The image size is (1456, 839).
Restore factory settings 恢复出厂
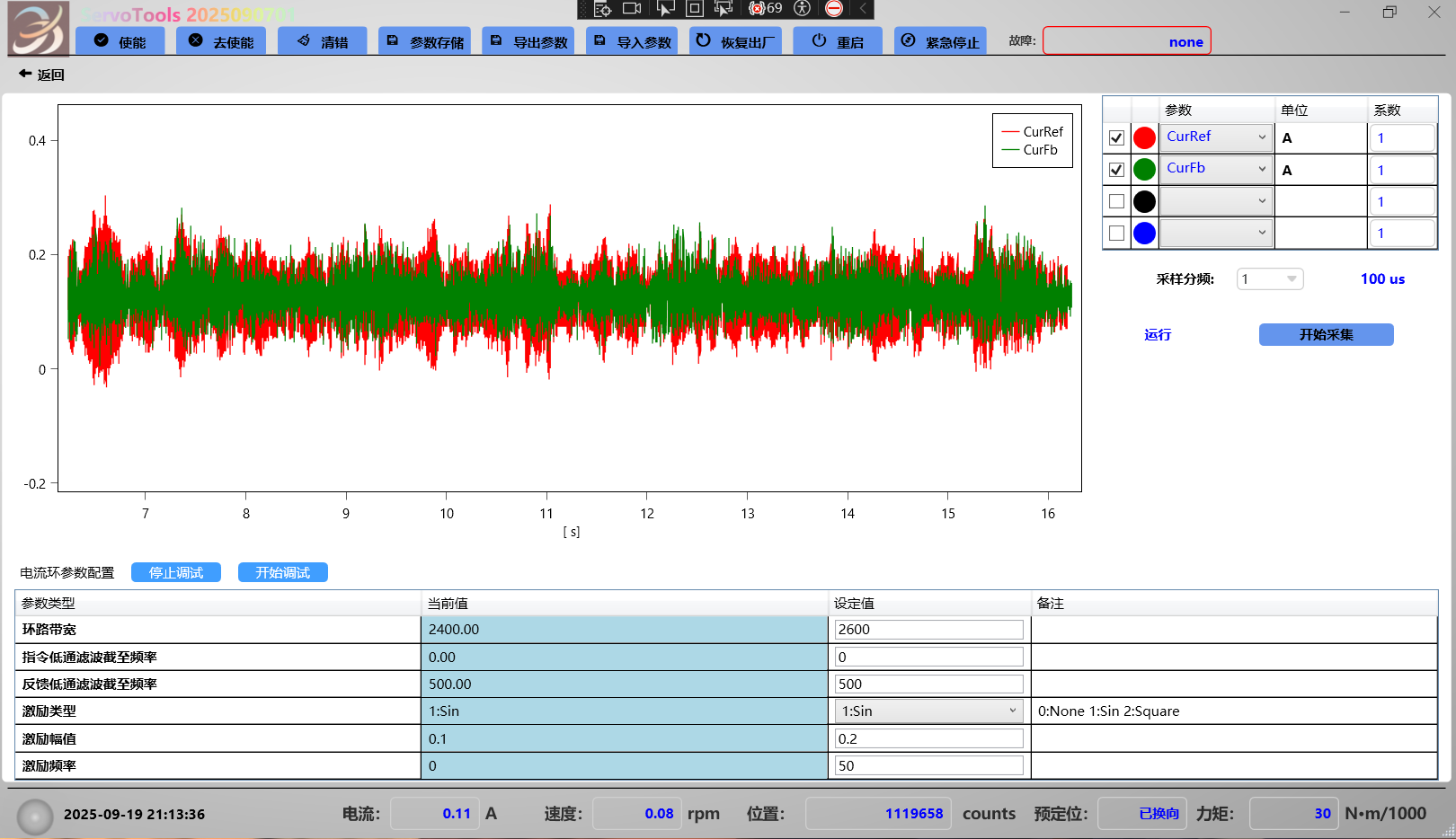[736, 41]
